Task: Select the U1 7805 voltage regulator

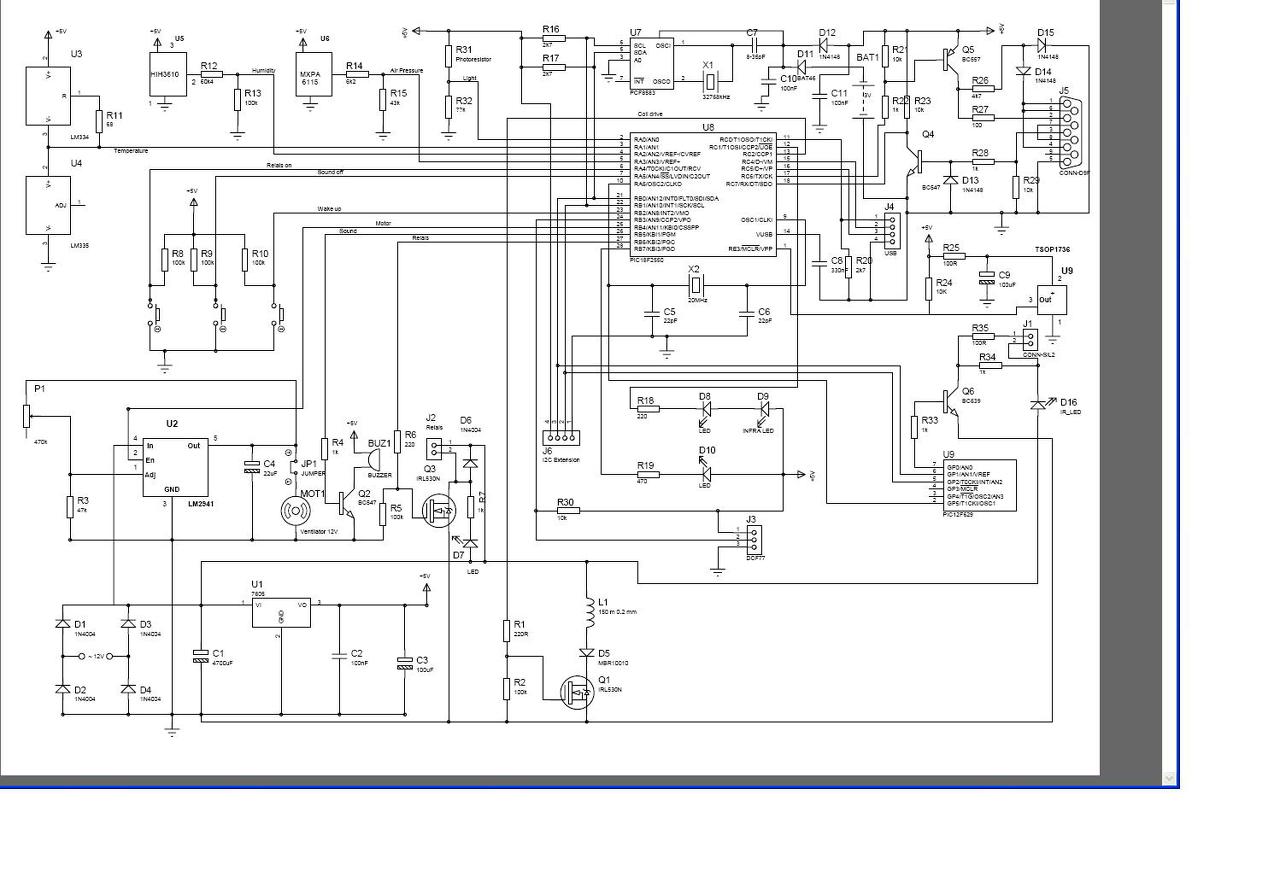Action: point(280,613)
